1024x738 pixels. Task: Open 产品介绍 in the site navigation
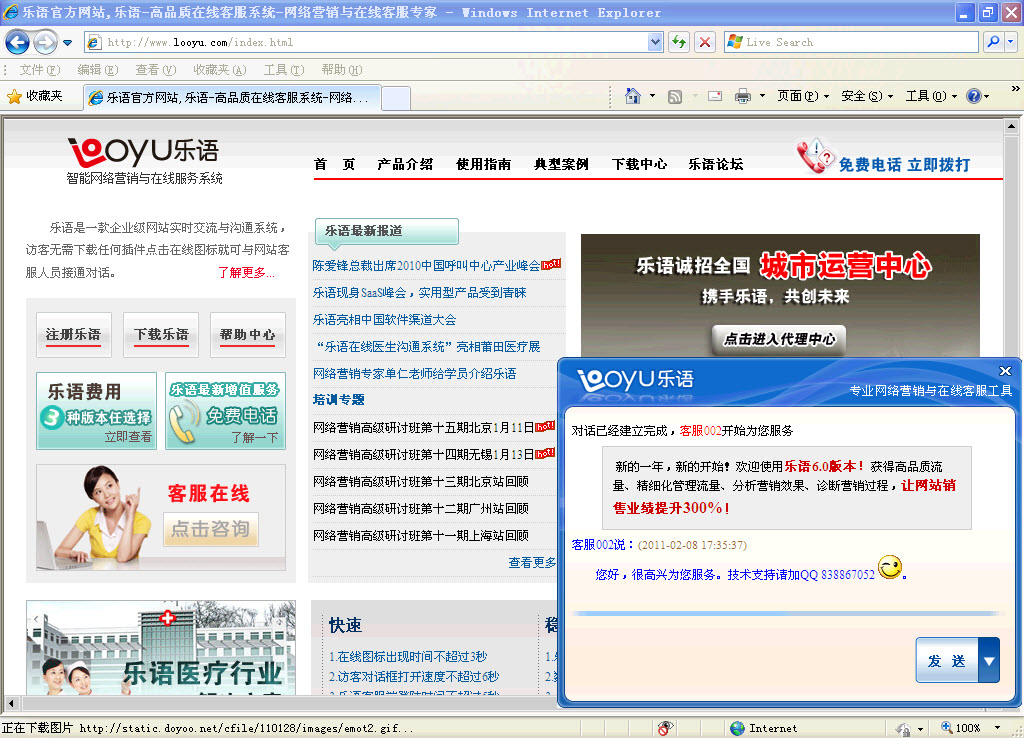point(405,164)
